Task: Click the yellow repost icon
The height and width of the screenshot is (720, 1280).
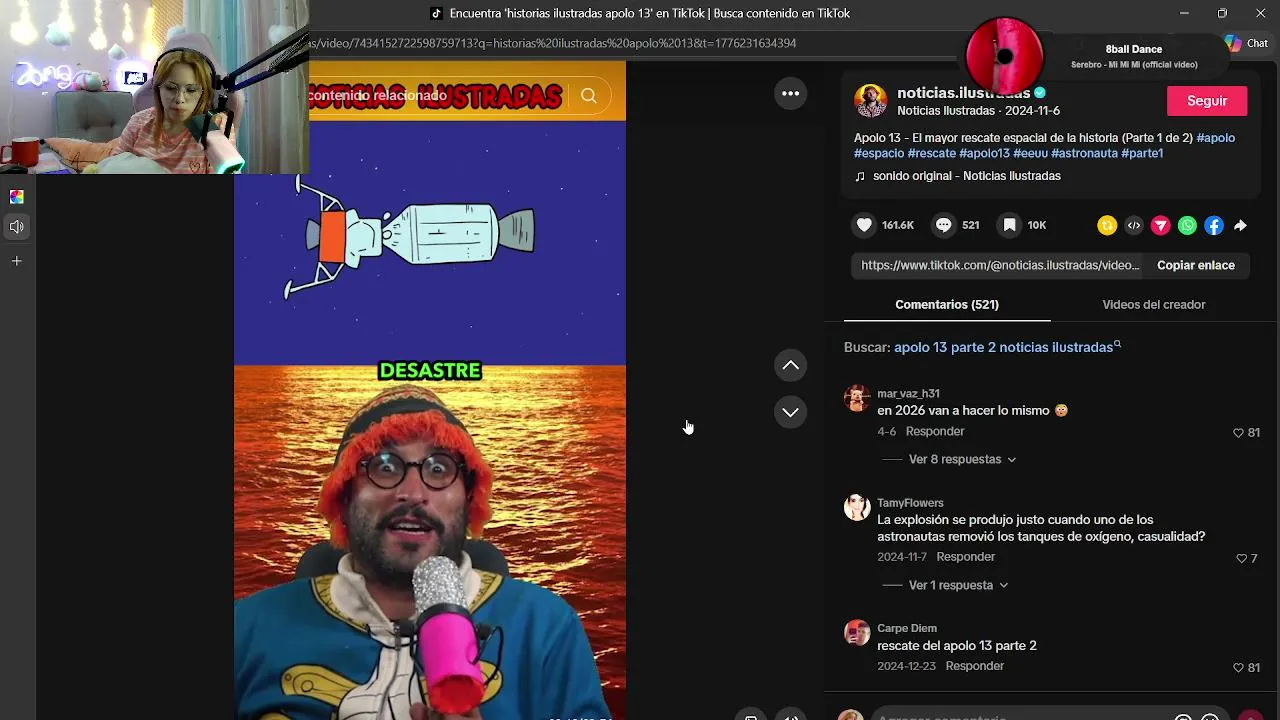Action: [1106, 226]
